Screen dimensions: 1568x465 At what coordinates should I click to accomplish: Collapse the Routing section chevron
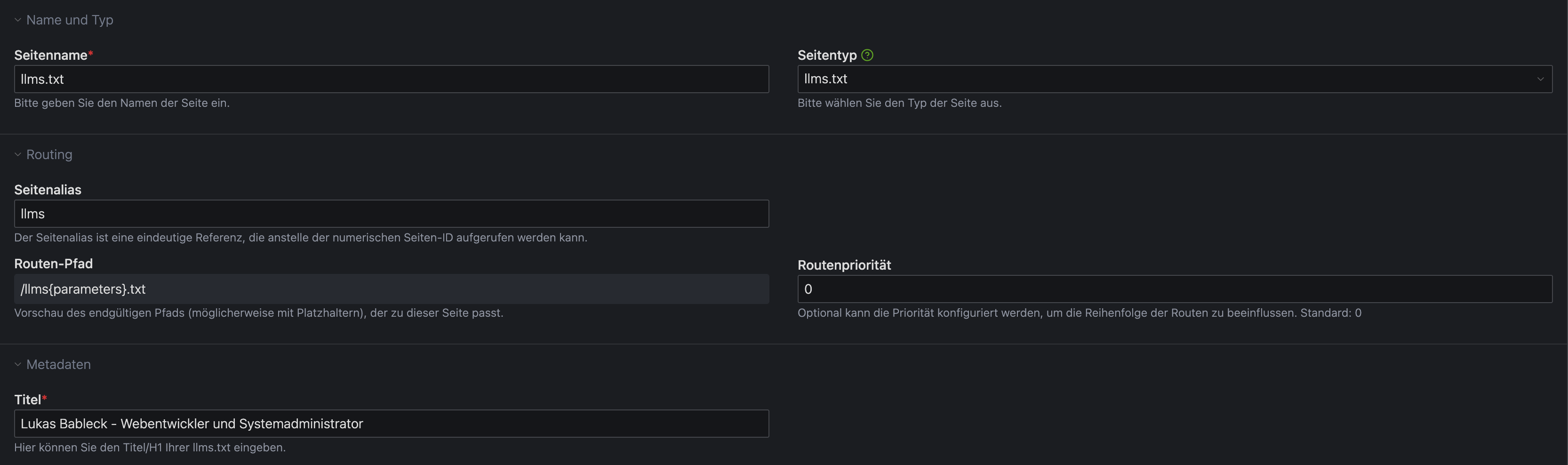pyautogui.click(x=18, y=154)
